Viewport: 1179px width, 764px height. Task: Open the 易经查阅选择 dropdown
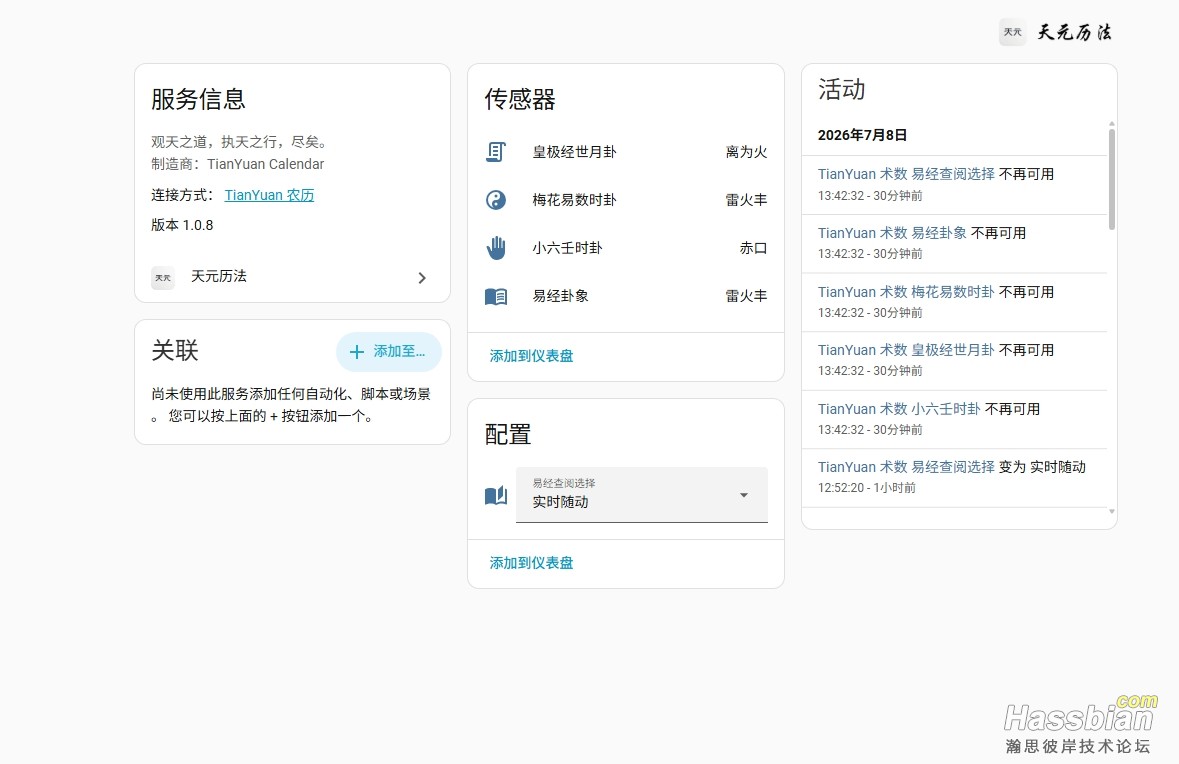pos(641,495)
